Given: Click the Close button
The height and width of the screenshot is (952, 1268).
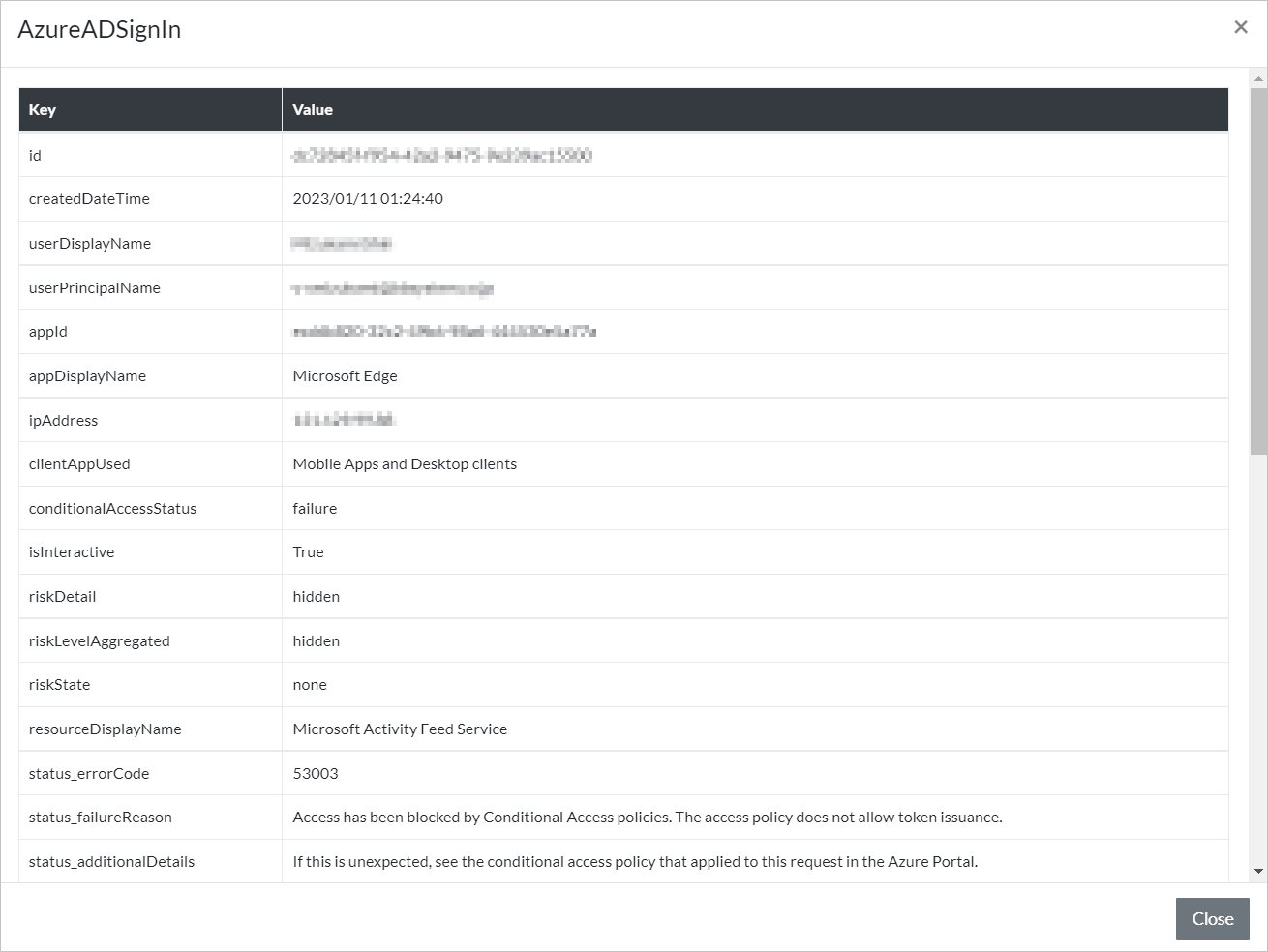Looking at the screenshot, I should 1212,919.
